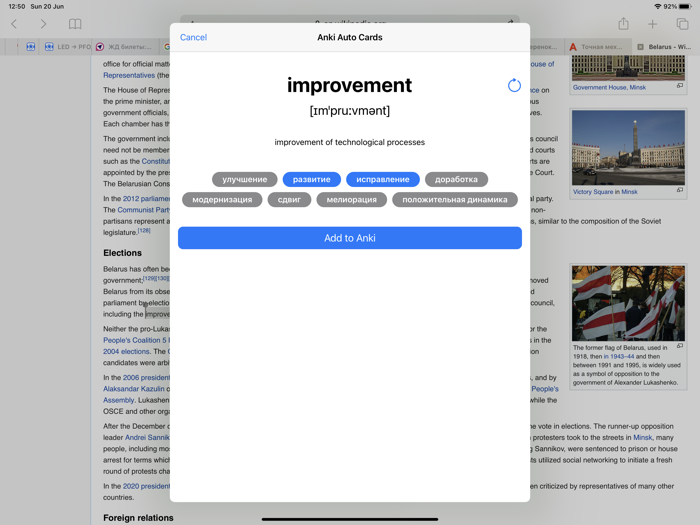The image size is (700, 525).
Task: Open the Victory Square photo thumbnail
Action: [628, 147]
